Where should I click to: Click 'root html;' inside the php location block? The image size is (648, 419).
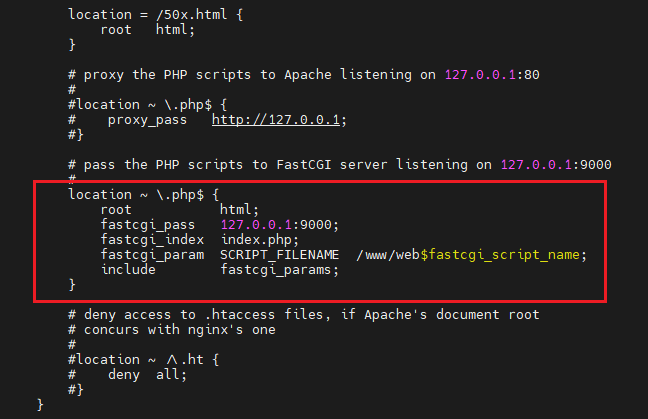pyautogui.click(x=179, y=210)
